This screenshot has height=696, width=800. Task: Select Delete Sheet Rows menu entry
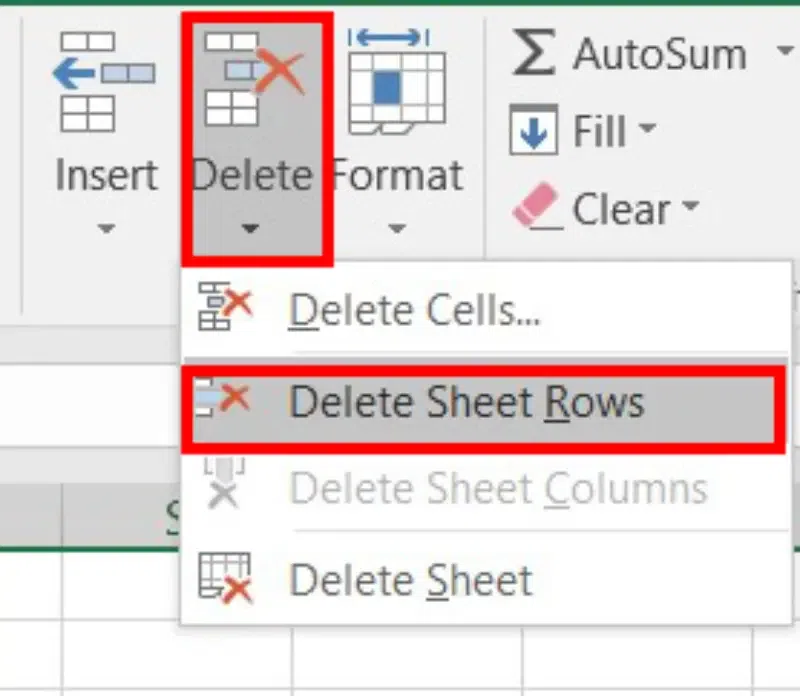click(x=466, y=402)
